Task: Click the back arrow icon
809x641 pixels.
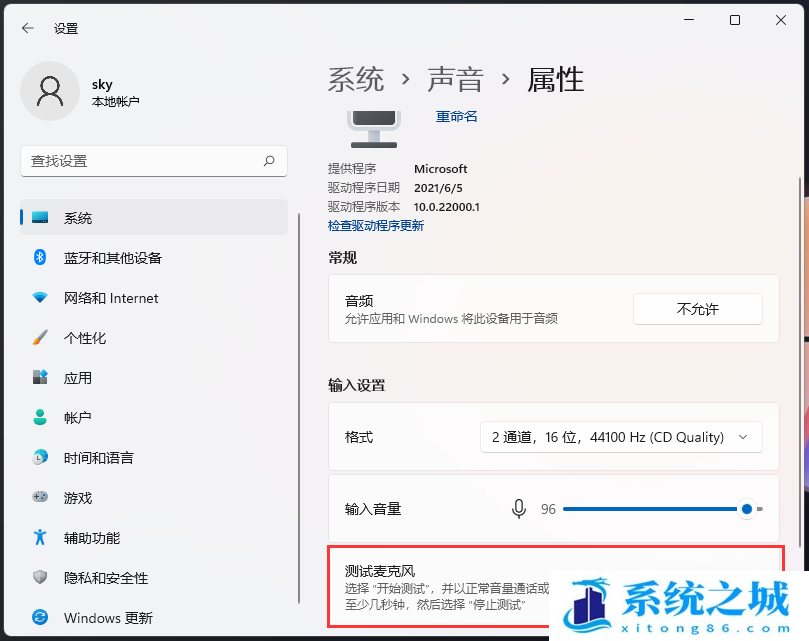Action: pyautogui.click(x=28, y=28)
